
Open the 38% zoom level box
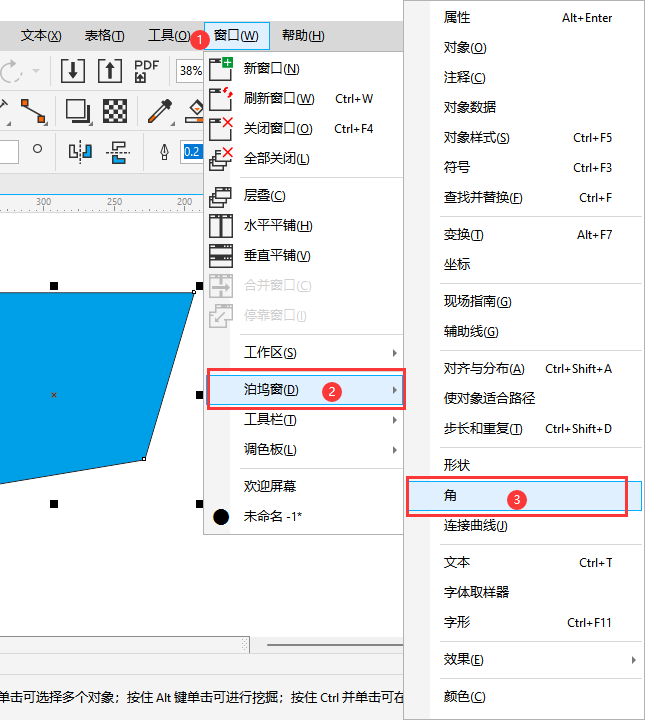[190, 71]
